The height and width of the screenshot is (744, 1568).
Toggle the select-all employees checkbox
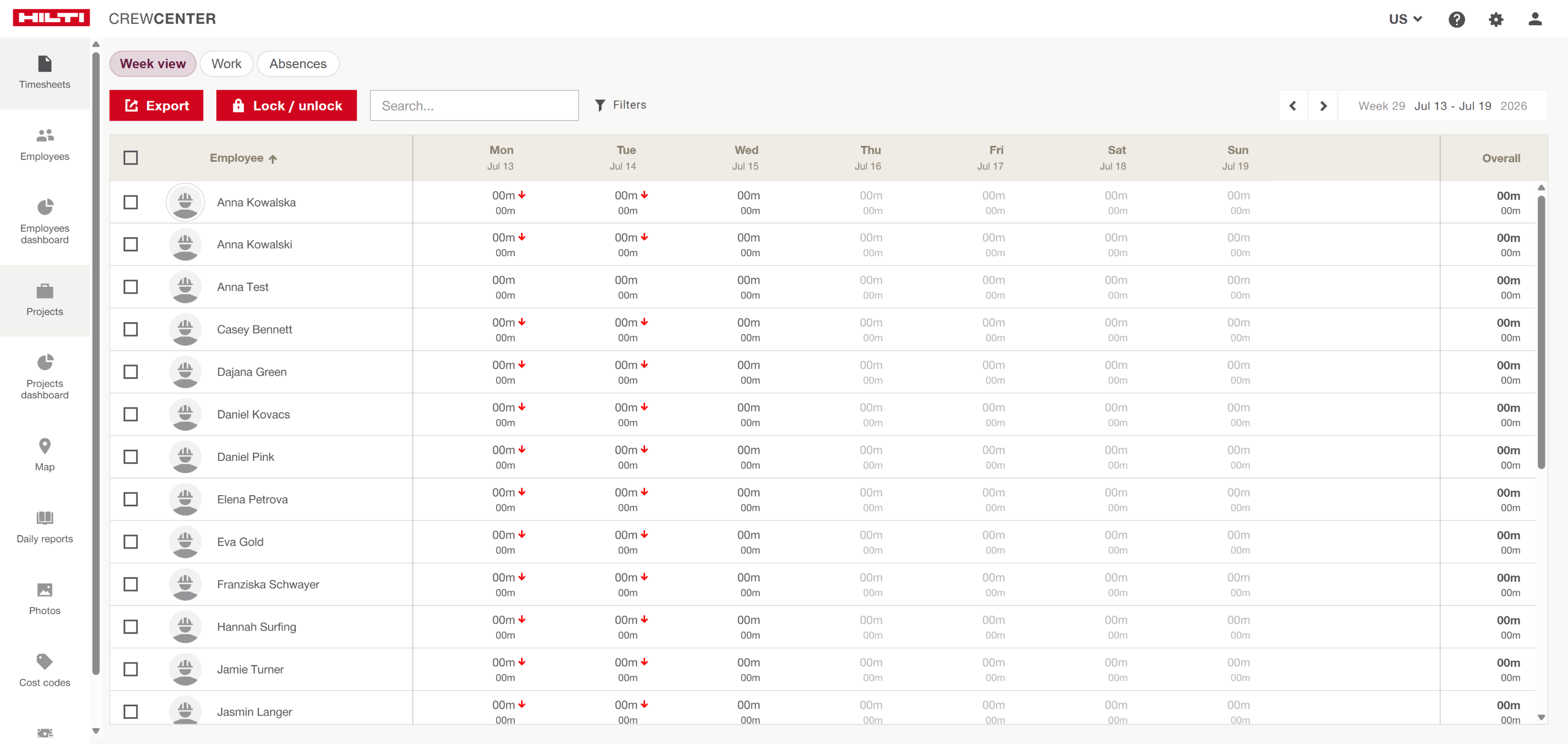point(130,158)
